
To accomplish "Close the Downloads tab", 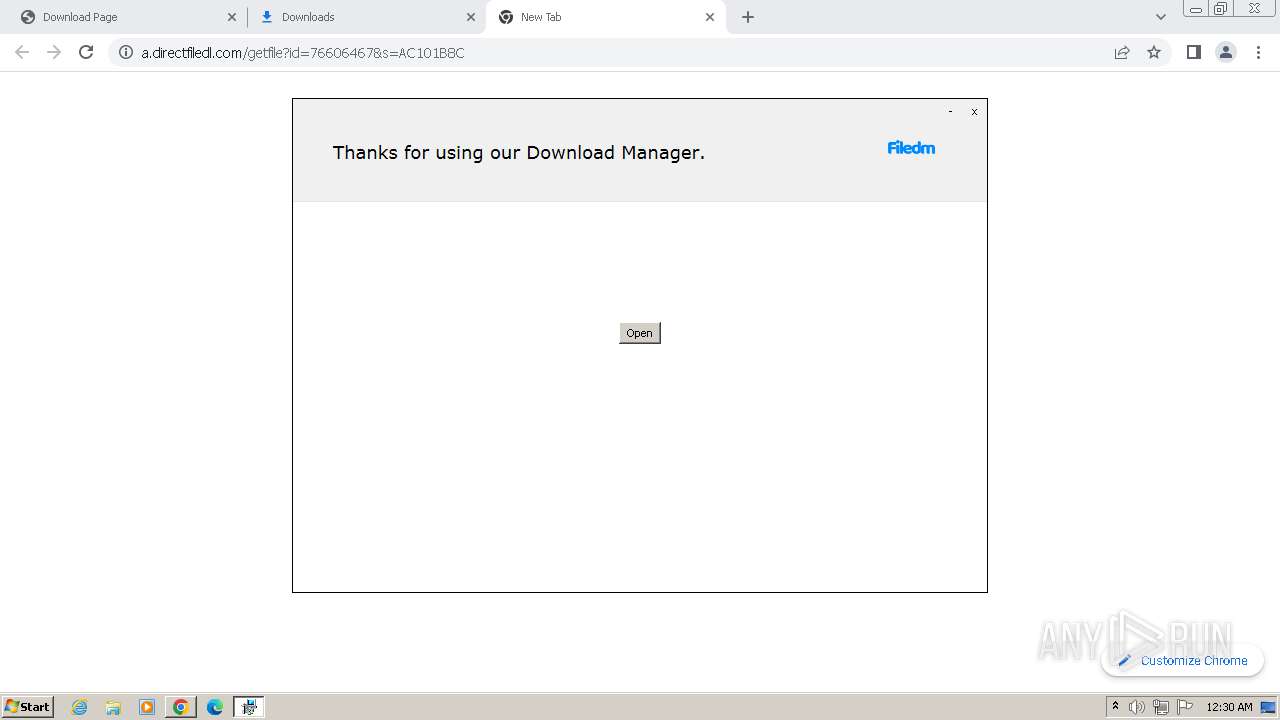I will click(x=471, y=17).
